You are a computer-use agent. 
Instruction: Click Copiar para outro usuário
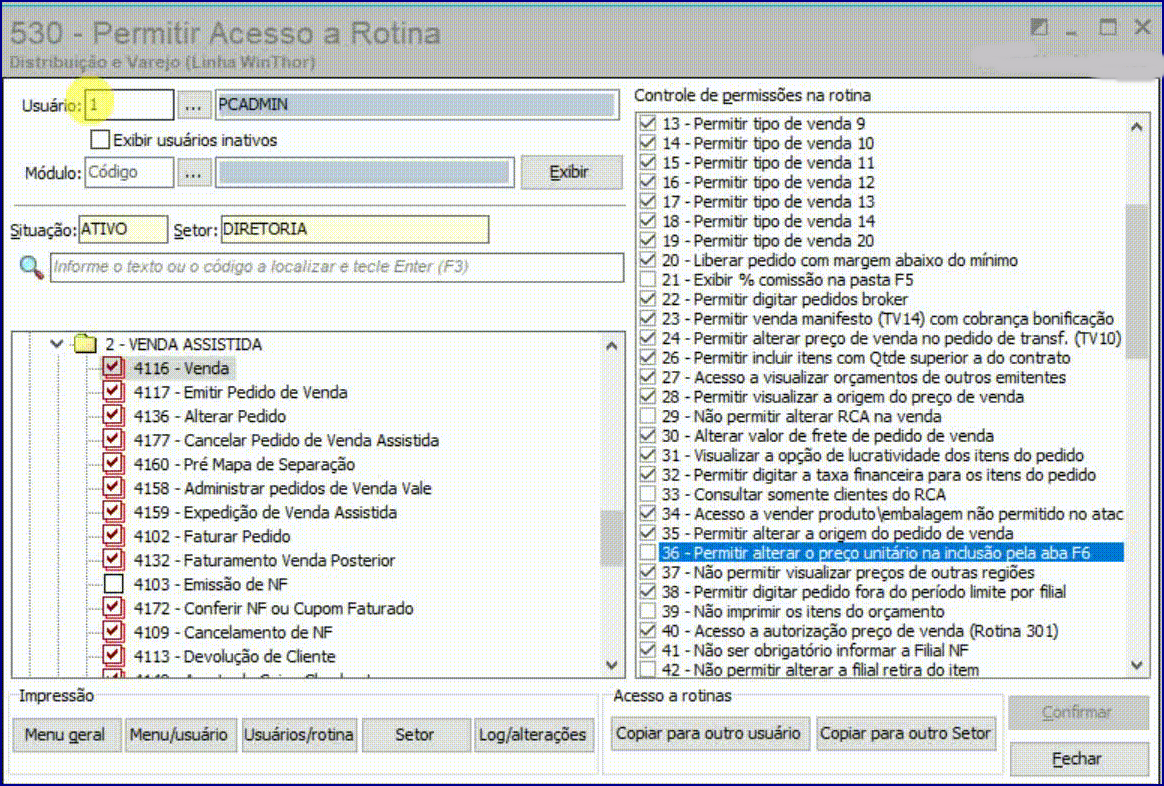[x=708, y=733]
